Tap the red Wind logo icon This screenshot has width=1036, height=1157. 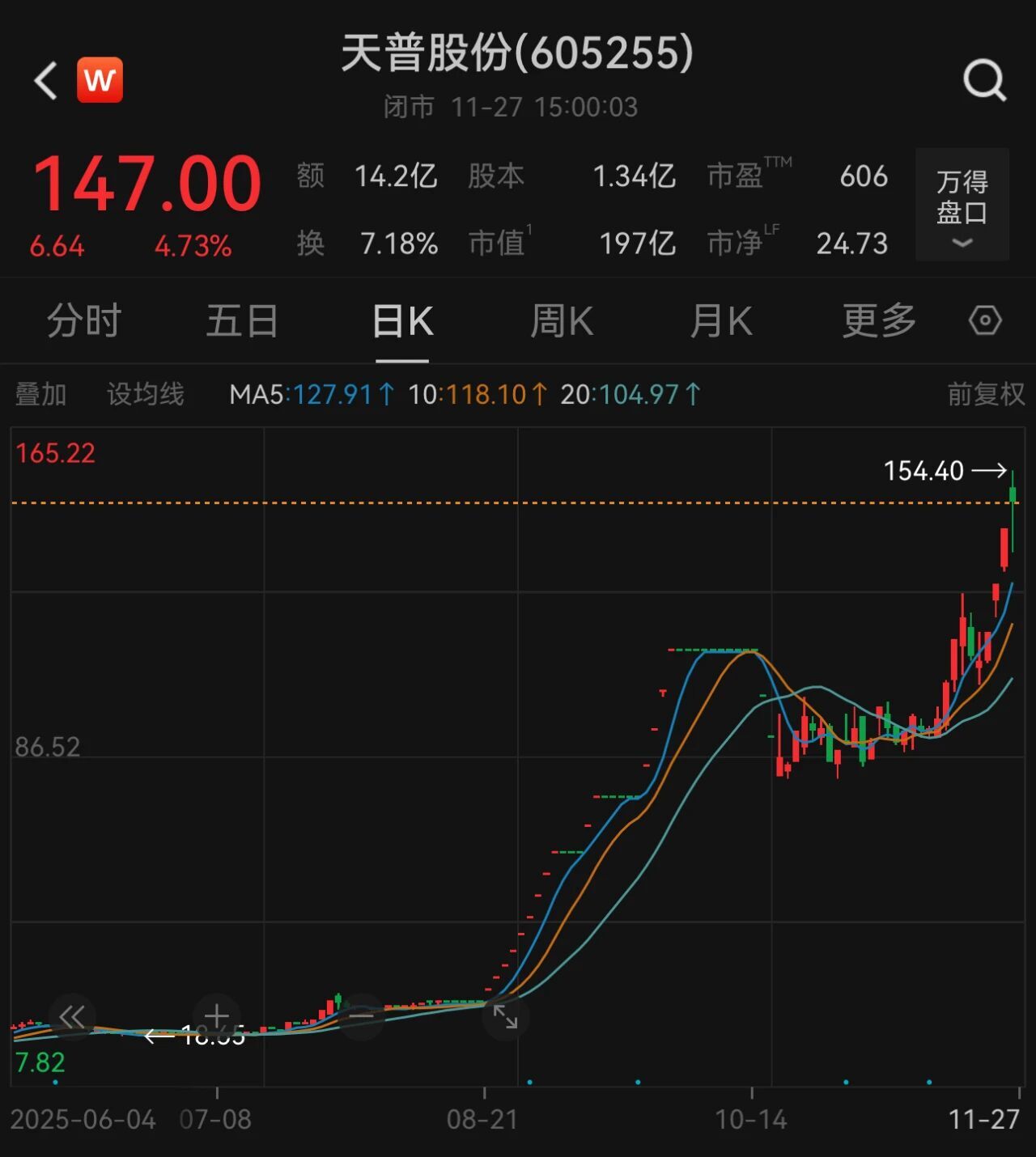[98, 78]
